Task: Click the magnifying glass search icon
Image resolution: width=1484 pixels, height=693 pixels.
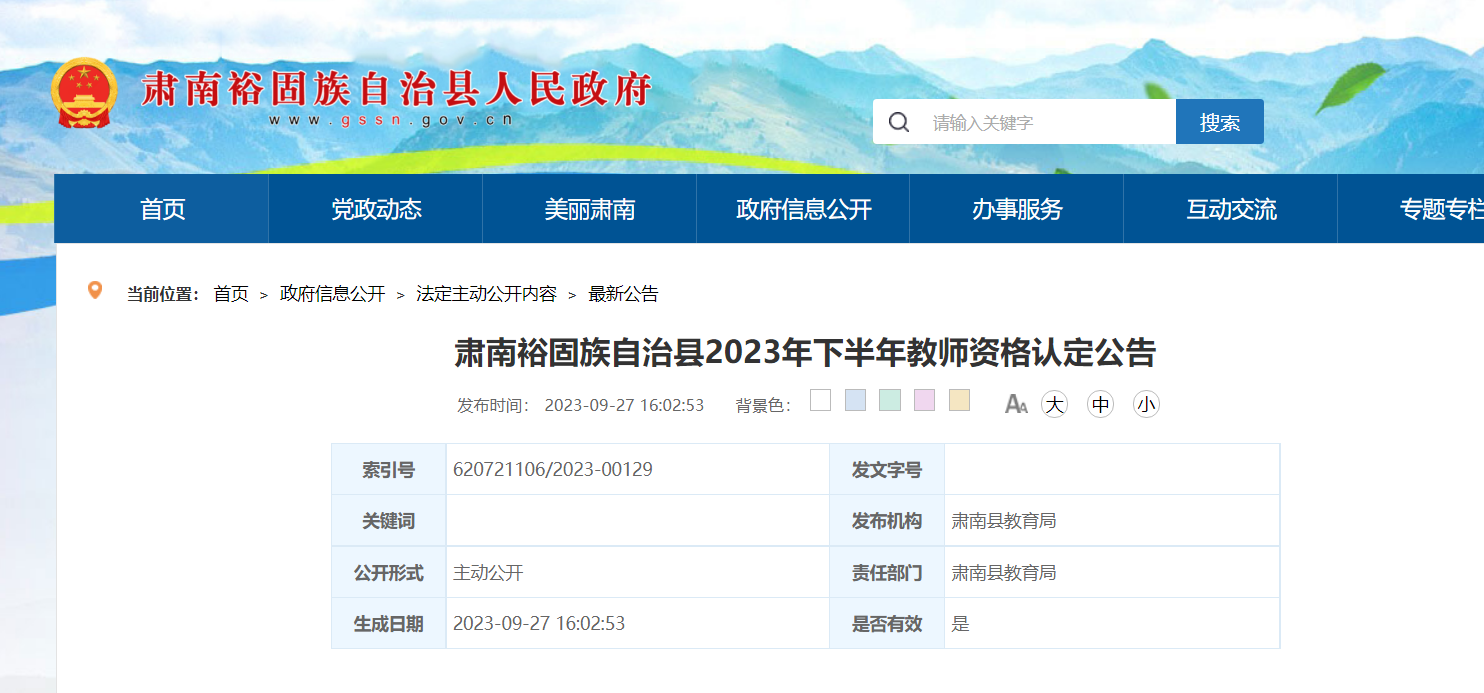Action: point(899,122)
